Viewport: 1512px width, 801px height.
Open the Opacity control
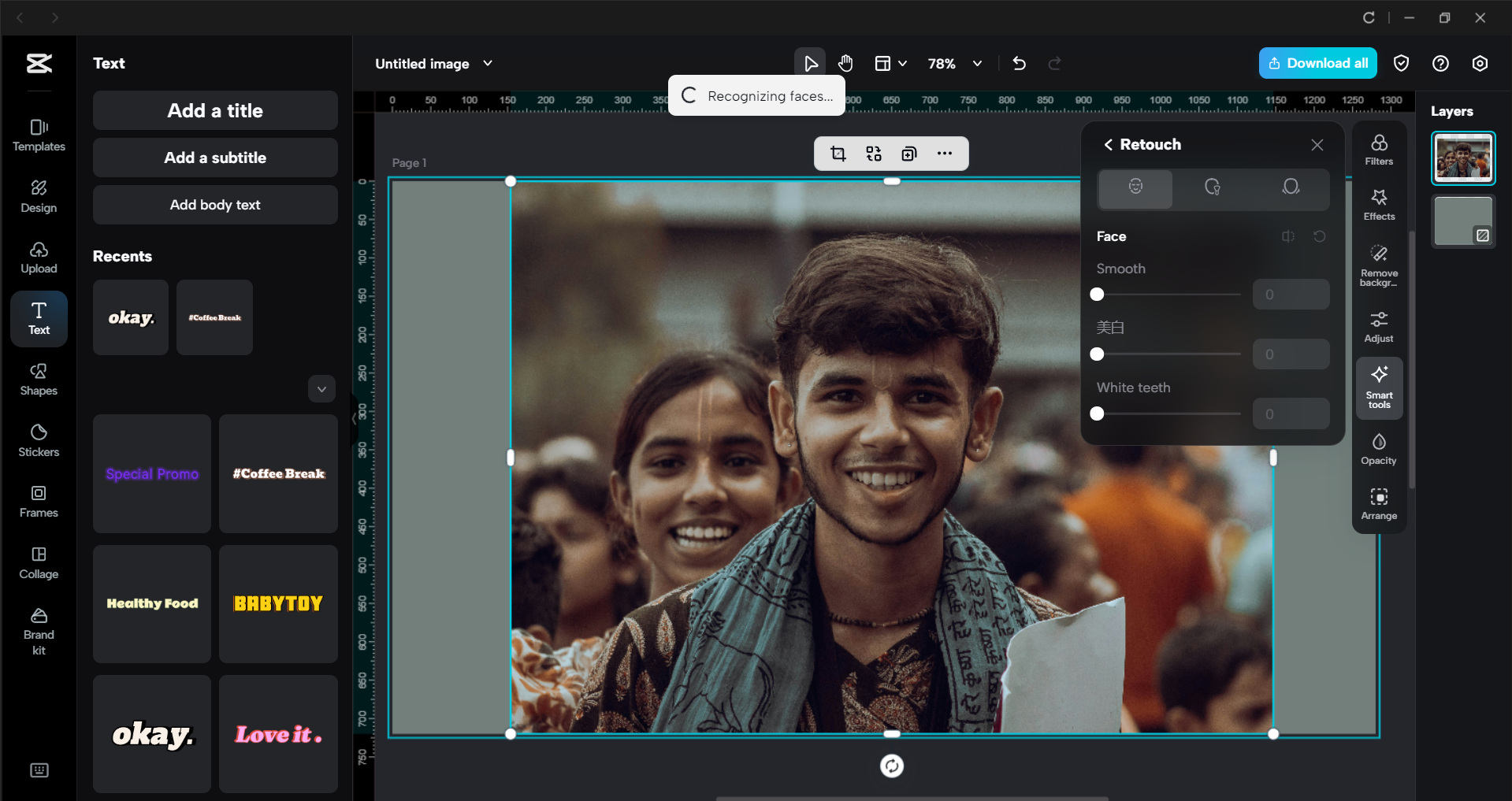[1378, 449]
